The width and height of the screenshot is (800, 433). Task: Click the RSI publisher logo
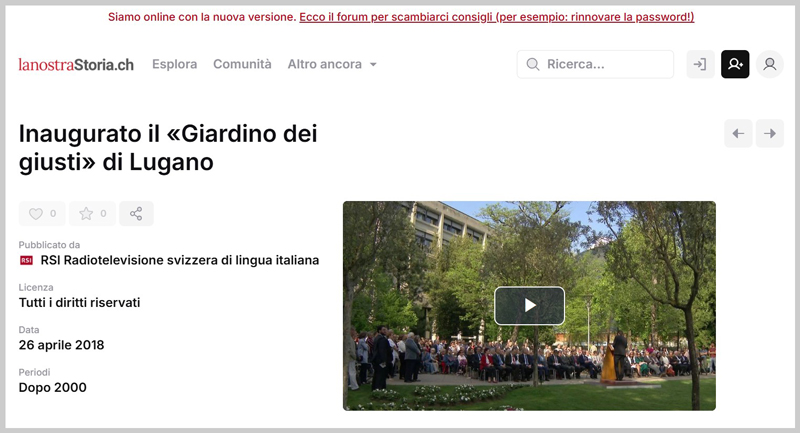click(26, 261)
